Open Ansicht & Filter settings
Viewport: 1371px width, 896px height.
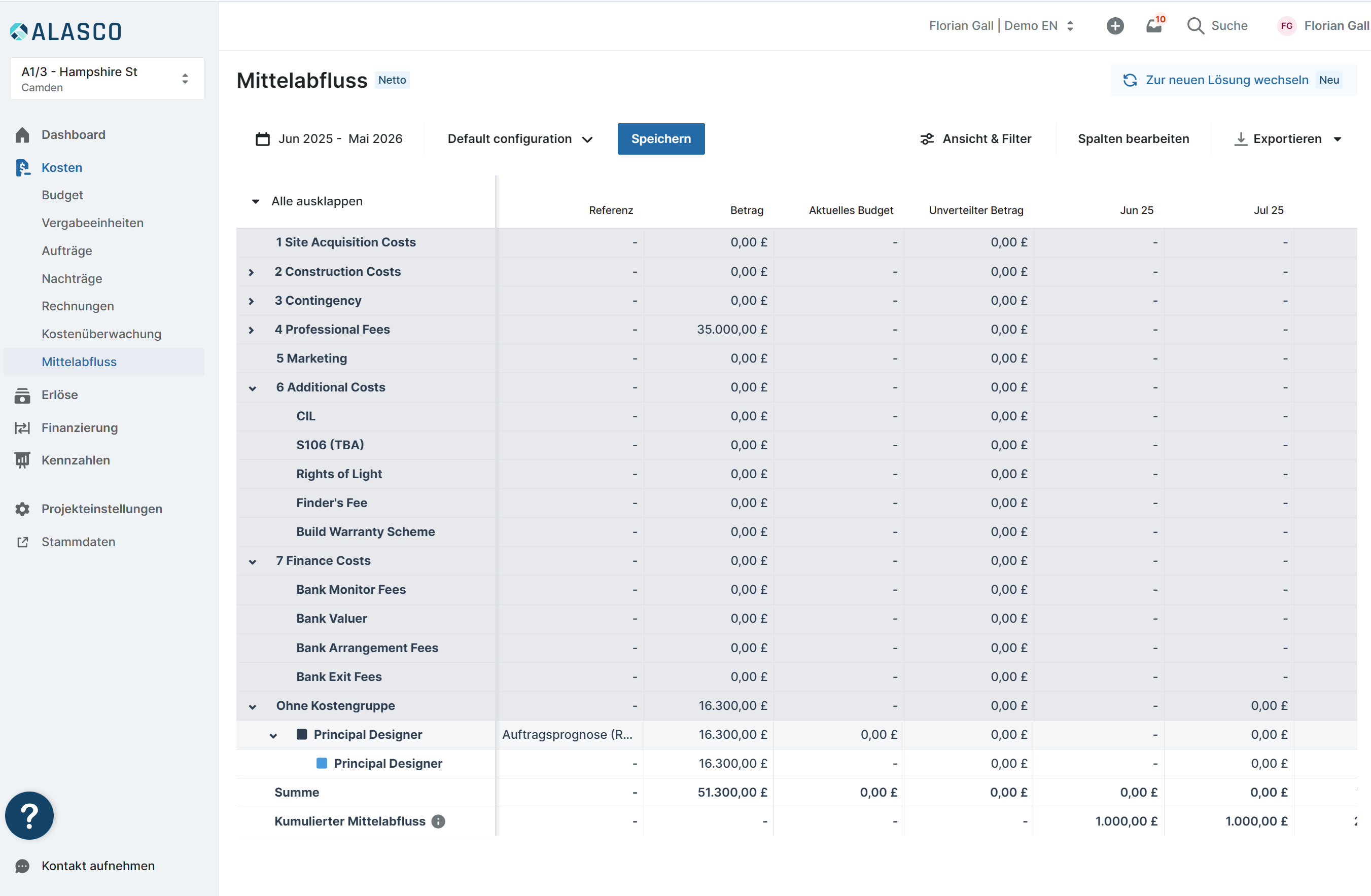[x=976, y=139]
